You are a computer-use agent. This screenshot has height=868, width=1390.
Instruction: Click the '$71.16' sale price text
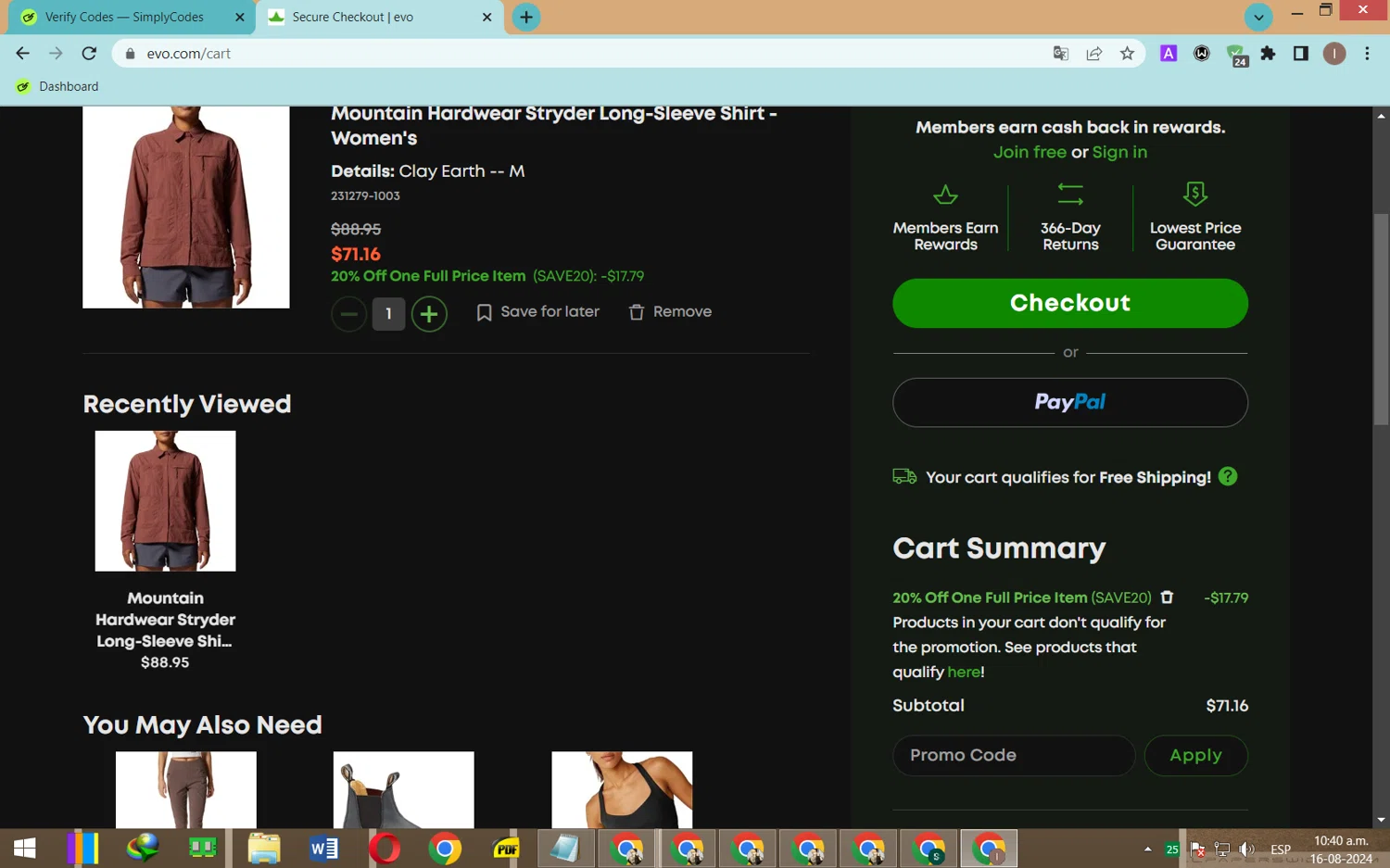[356, 254]
